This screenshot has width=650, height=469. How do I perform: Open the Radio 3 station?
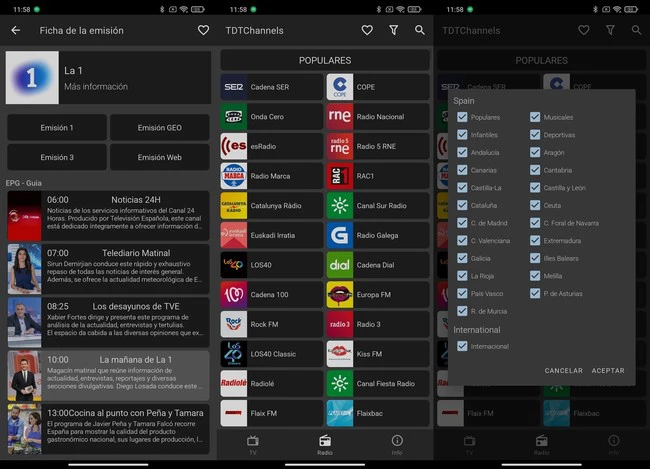click(378, 324)
